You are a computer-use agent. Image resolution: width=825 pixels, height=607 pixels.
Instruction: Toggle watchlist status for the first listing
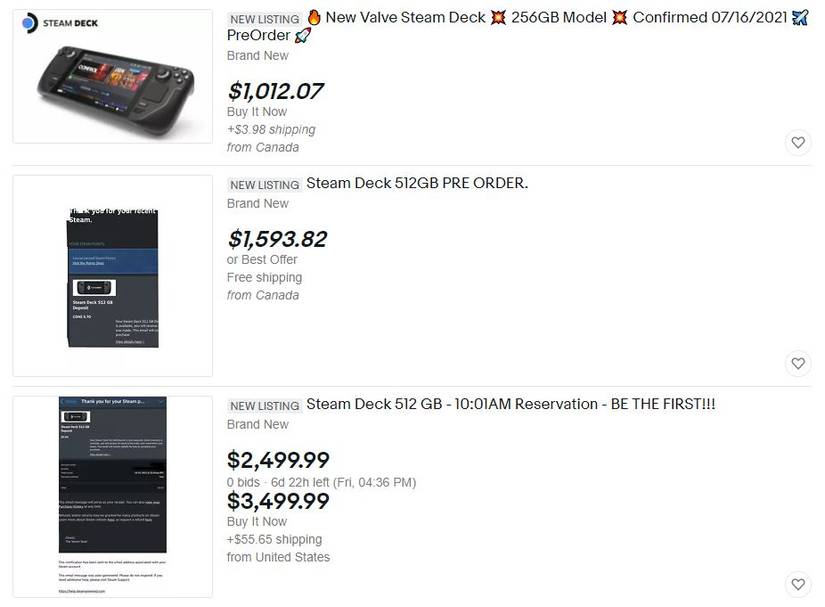(x=798, y=142)
